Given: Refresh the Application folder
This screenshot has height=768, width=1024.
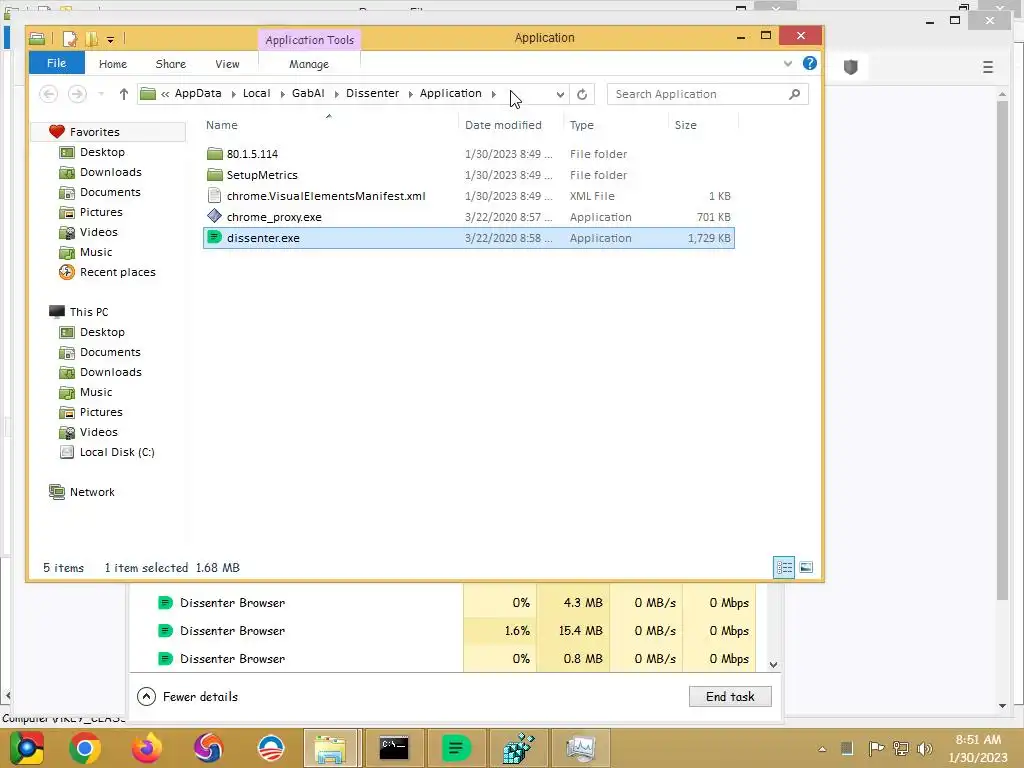Looking at the screenshot, I should pyautogui.click(x=582, y=94).
